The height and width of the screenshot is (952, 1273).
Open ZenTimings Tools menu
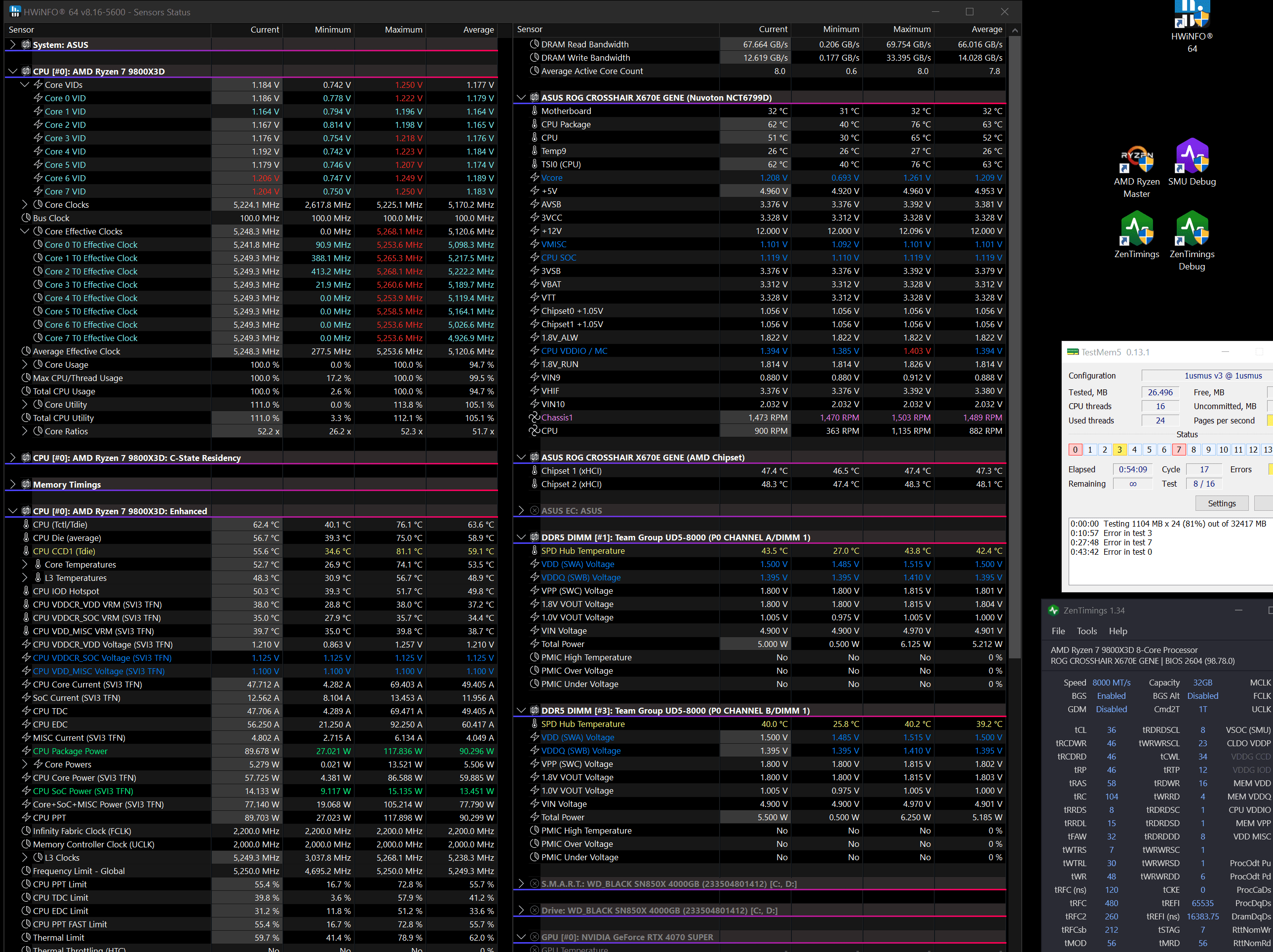1086,631
